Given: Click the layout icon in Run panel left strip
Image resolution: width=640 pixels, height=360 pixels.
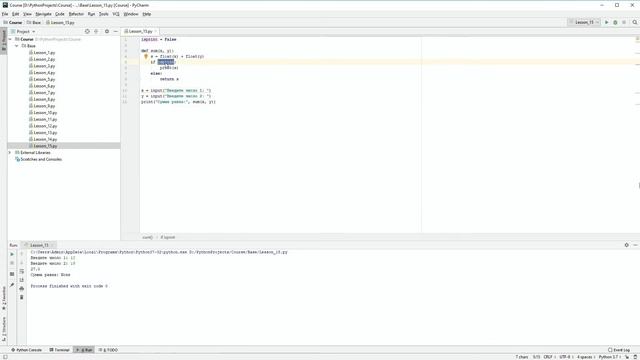Looking at the screenshot, I should (x=12, y=274).
